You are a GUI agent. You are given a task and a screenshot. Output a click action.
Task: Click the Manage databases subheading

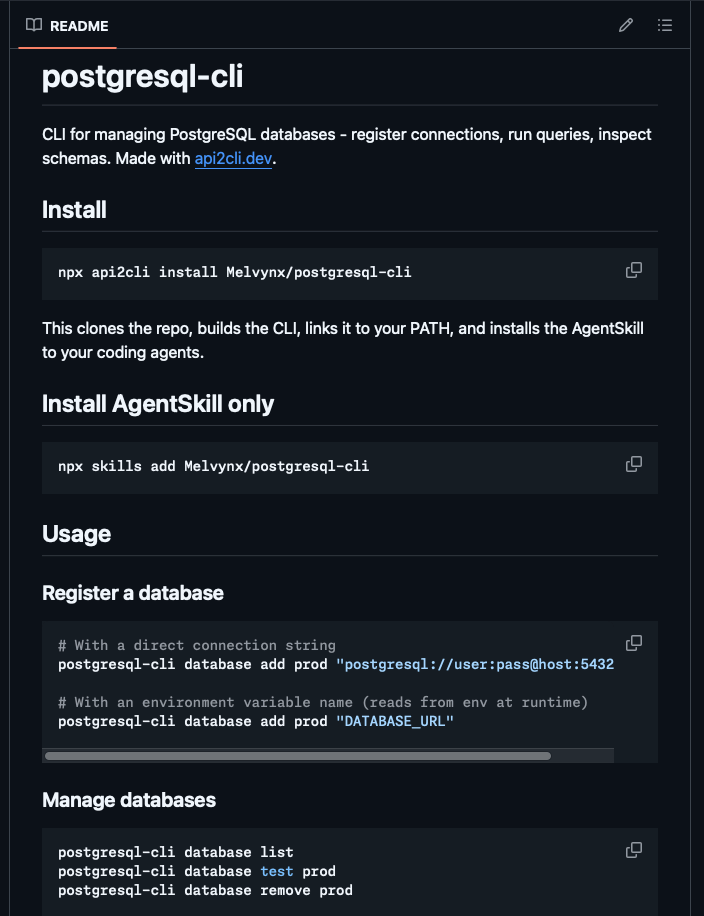tap(129, 800)
